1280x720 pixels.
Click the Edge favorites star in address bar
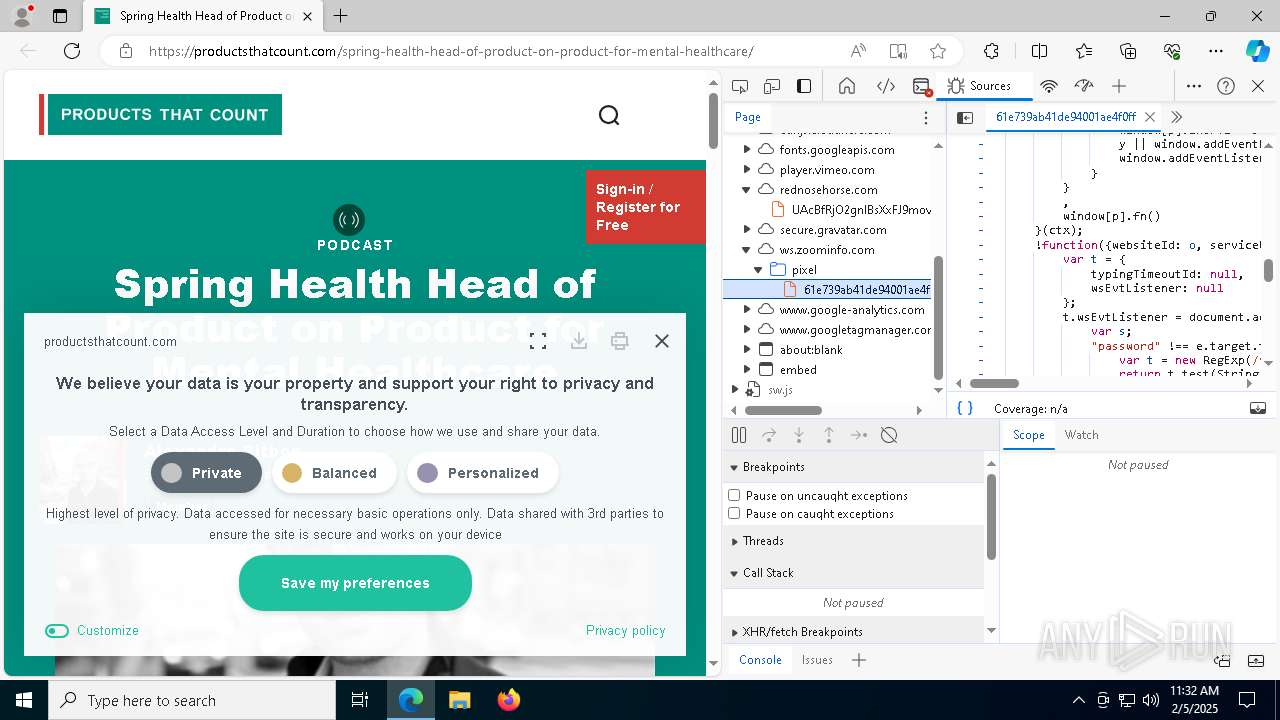tap(938, 51)
